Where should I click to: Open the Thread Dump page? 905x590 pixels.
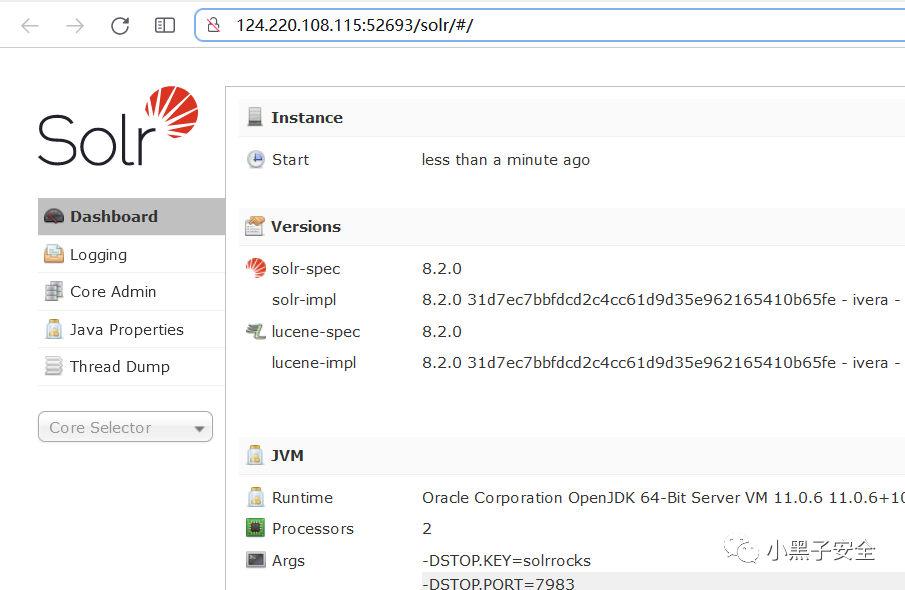(132, 367)
